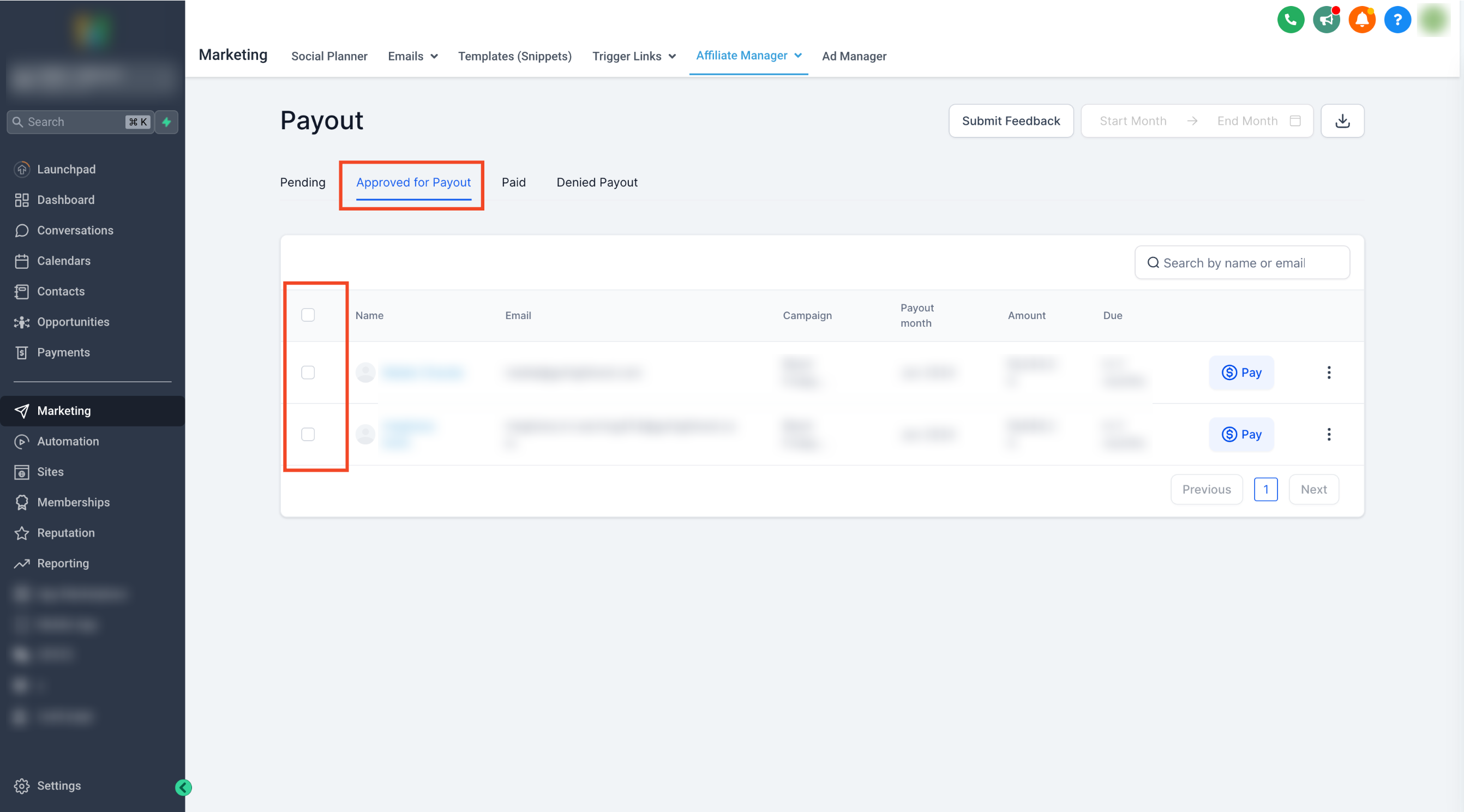
Task: Click the download export icon button
Action: pos(1342,121)
